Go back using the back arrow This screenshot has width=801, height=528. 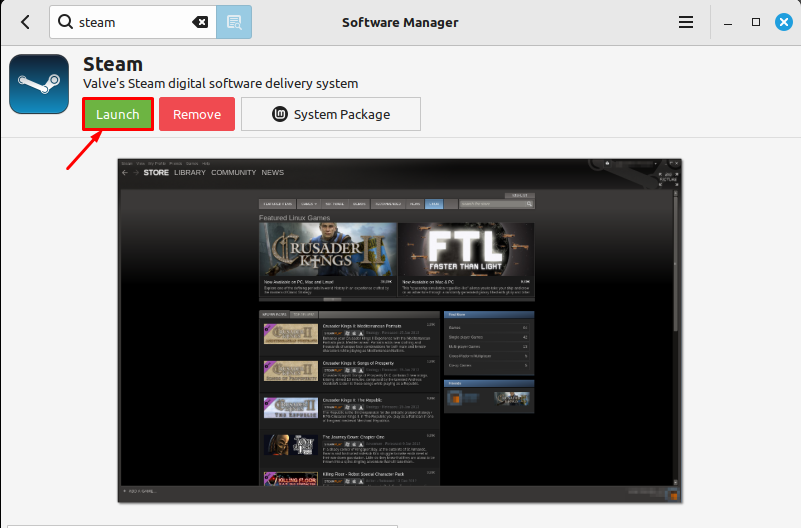[25, 22]
